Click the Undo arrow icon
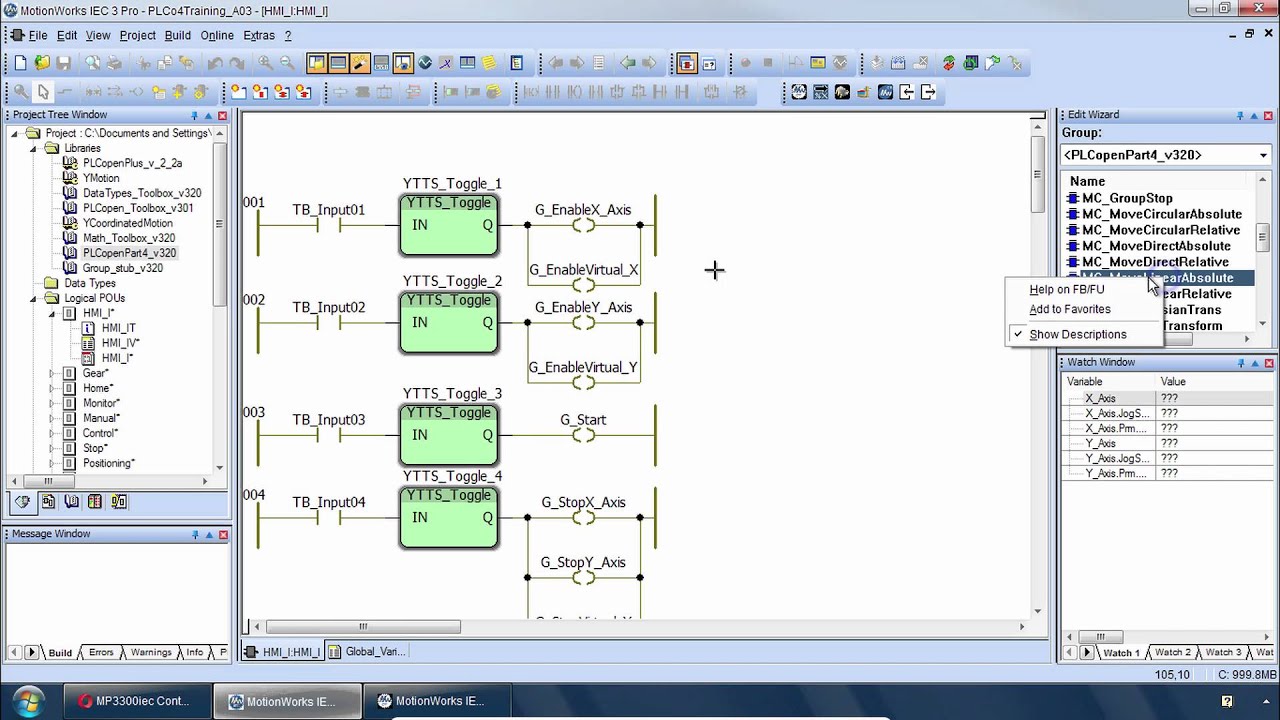This screenshot has height=720, width=1280. click(215, 63)
